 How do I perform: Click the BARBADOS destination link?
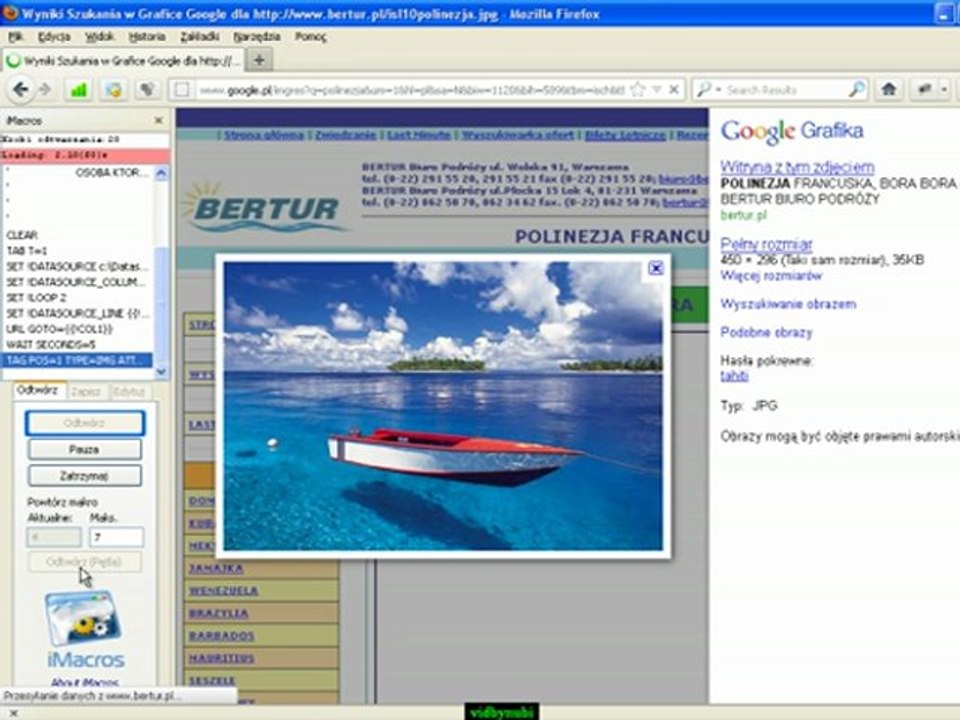(221, 636)
